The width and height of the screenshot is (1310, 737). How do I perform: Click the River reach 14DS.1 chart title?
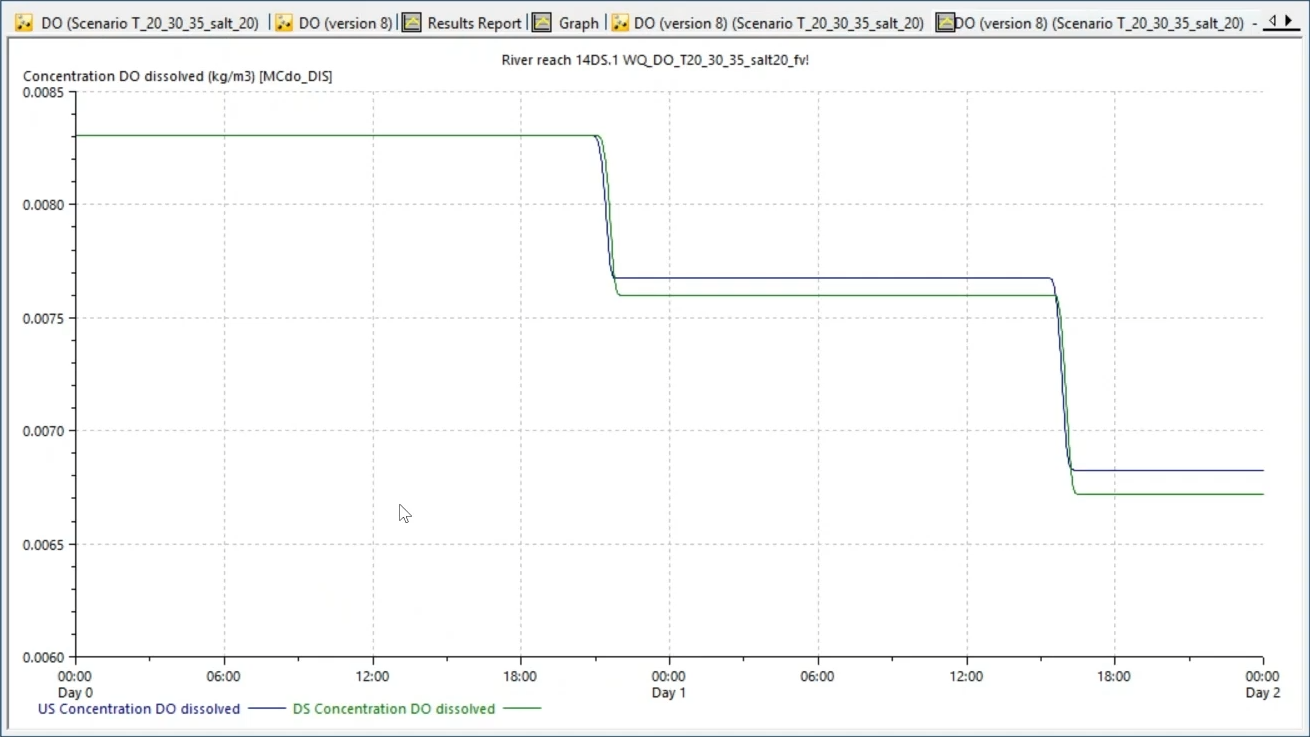(653, 60)
